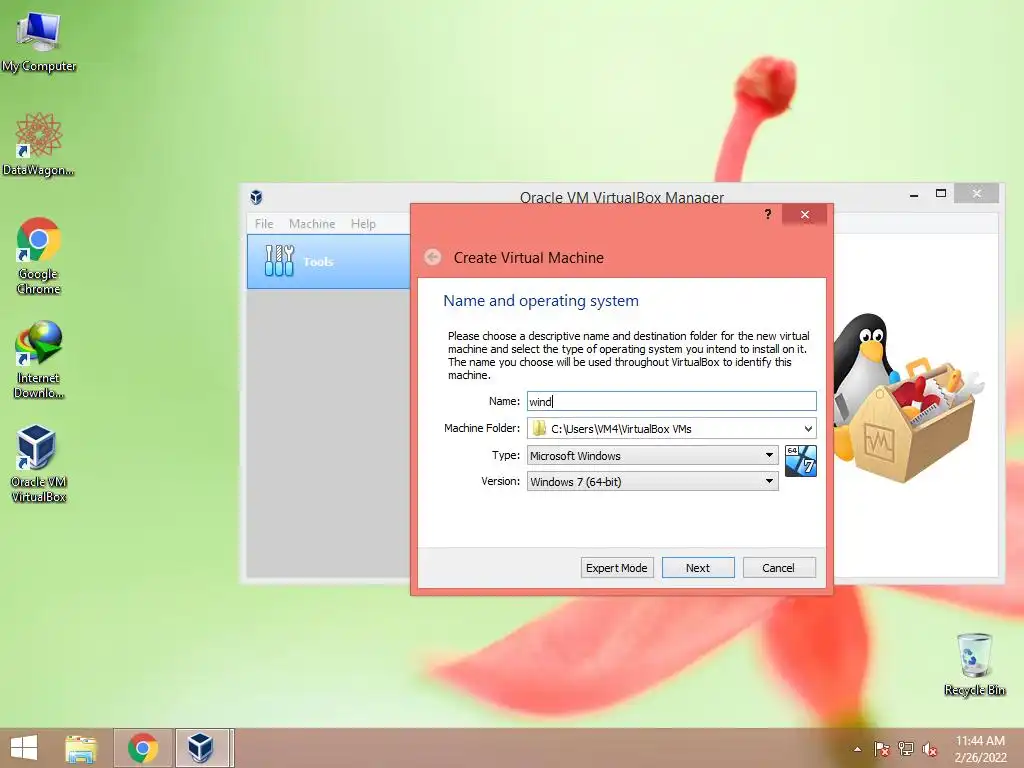Maximize the VirtualBox Manager window
The height and width of the screenshot is (768, 1024).
941,194
